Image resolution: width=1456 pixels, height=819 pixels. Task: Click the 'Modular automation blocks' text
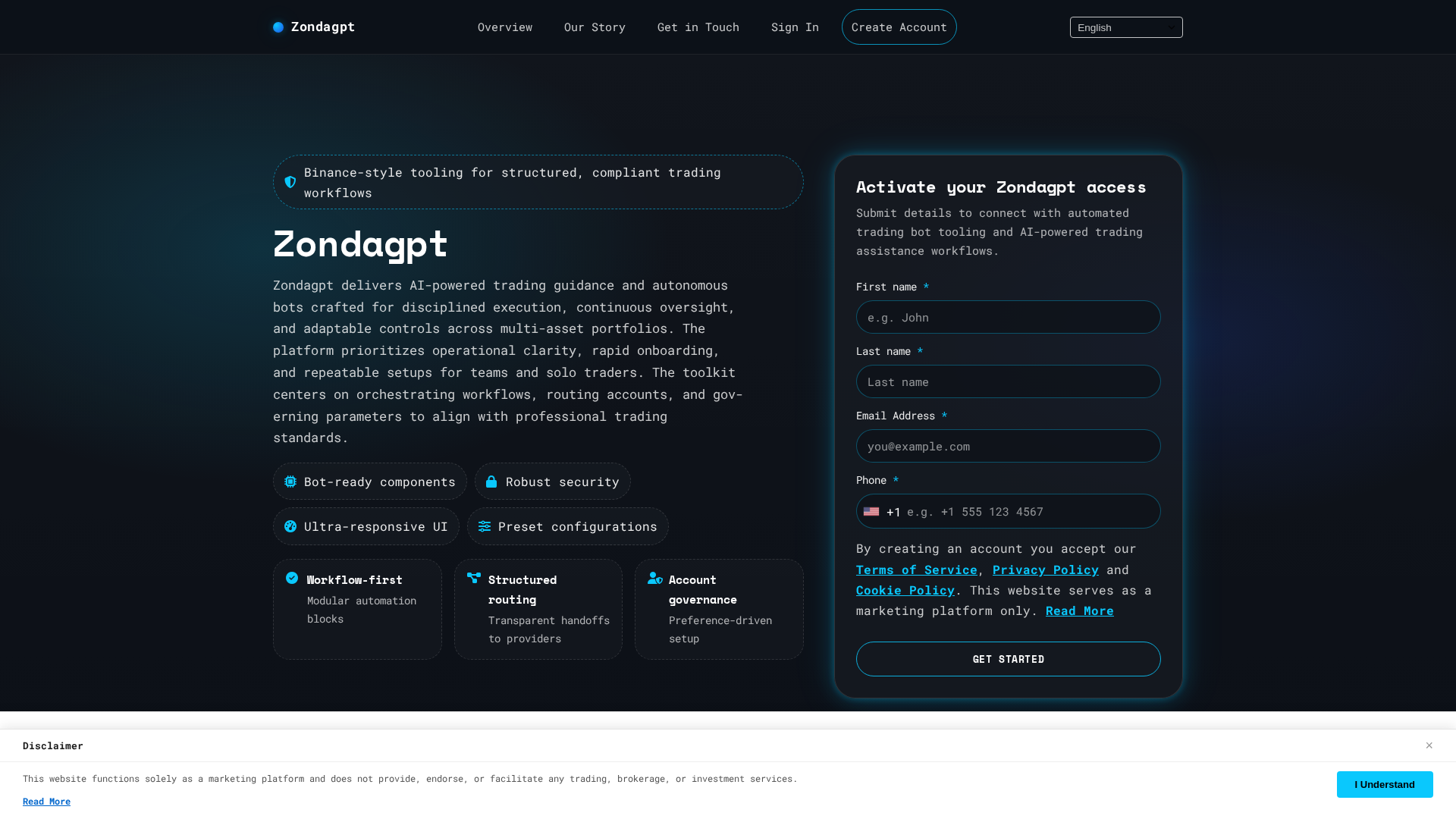pyautogui.click(x=362, y=610)
